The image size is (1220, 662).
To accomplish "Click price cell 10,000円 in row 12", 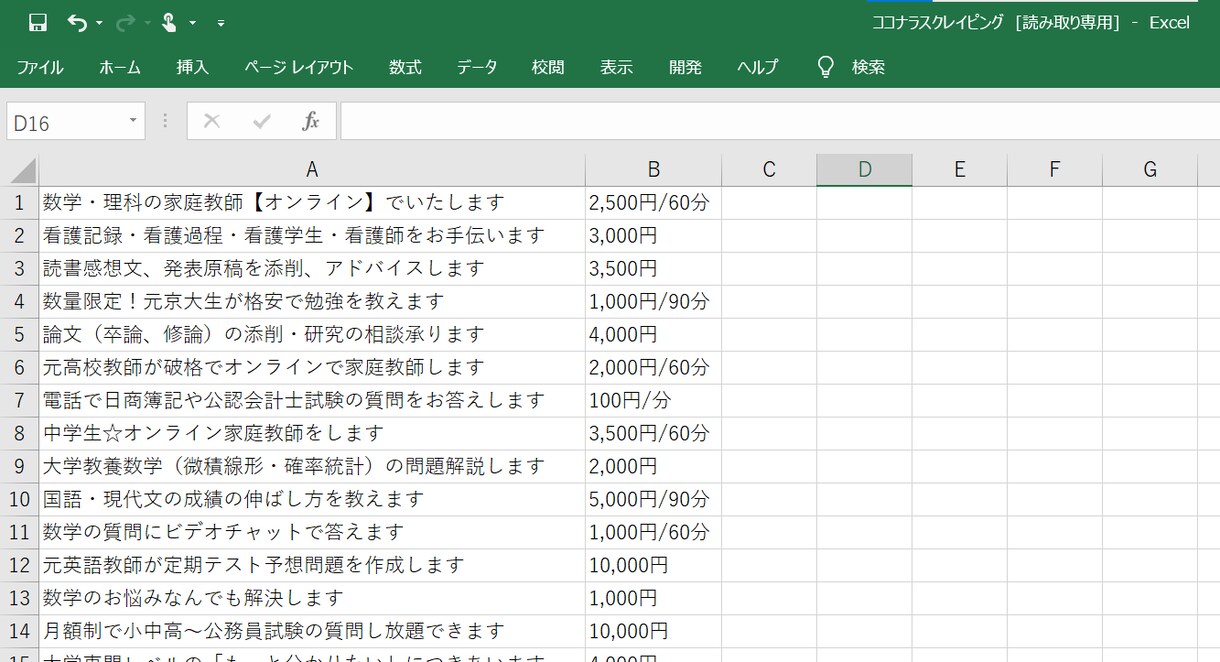I will click(x=653, y=566).
